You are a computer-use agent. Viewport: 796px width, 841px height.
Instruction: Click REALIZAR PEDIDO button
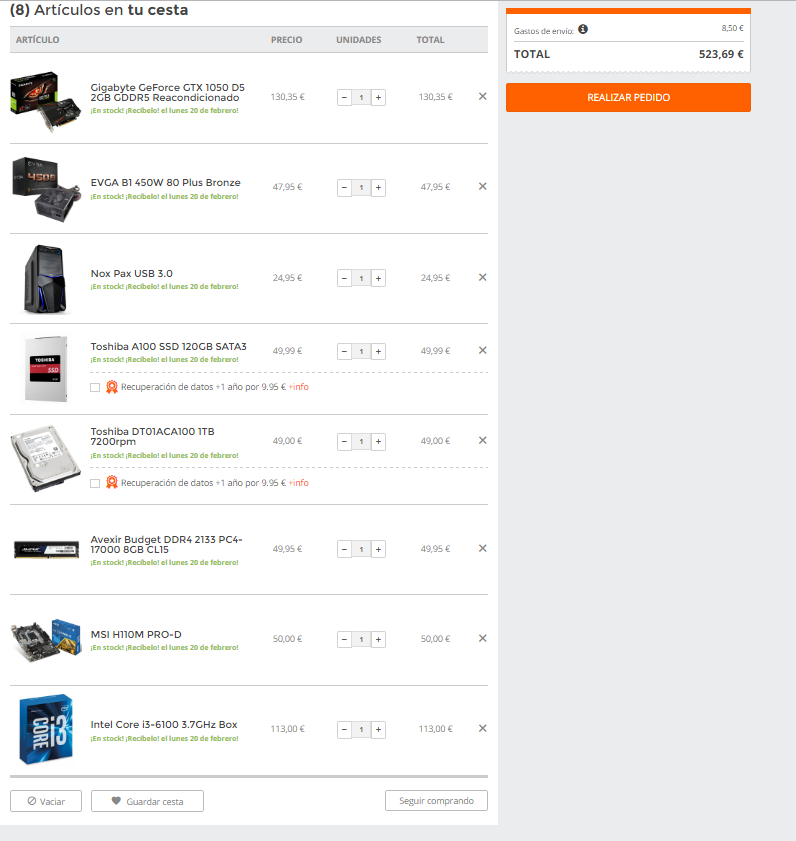[628, 98]
